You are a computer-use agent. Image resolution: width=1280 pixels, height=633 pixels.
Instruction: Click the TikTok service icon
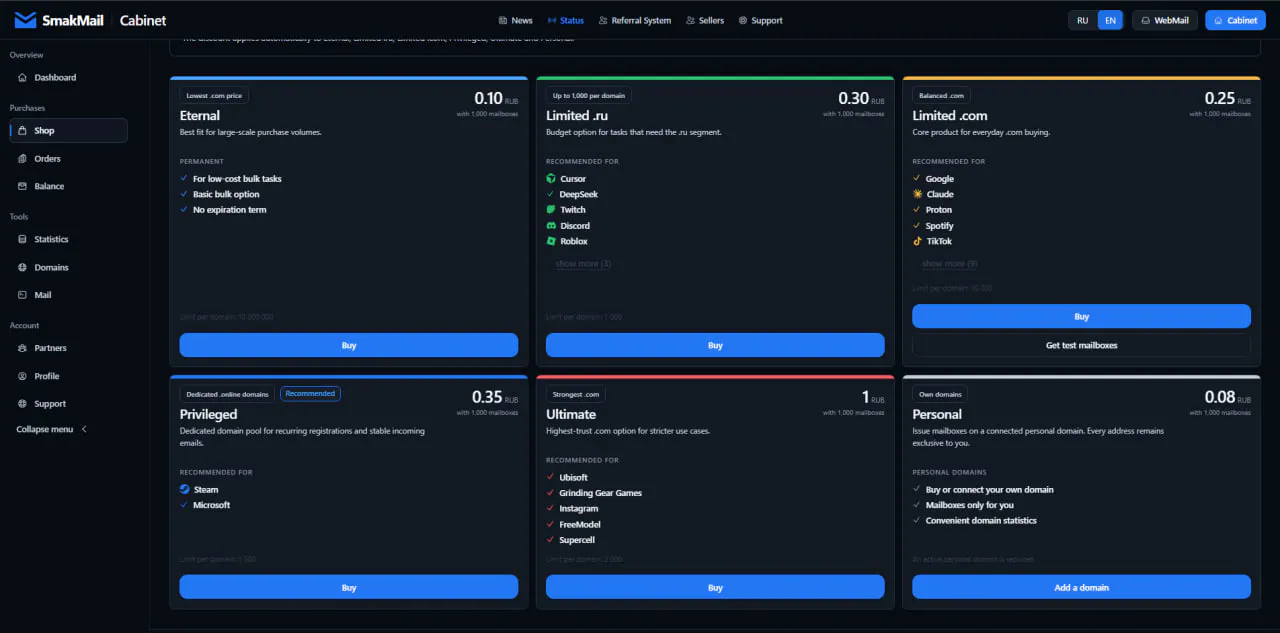(917, 241)
